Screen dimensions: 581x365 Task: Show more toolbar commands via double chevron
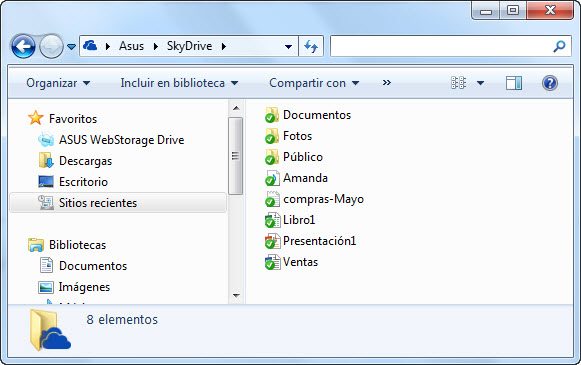(x=386, y=83)
